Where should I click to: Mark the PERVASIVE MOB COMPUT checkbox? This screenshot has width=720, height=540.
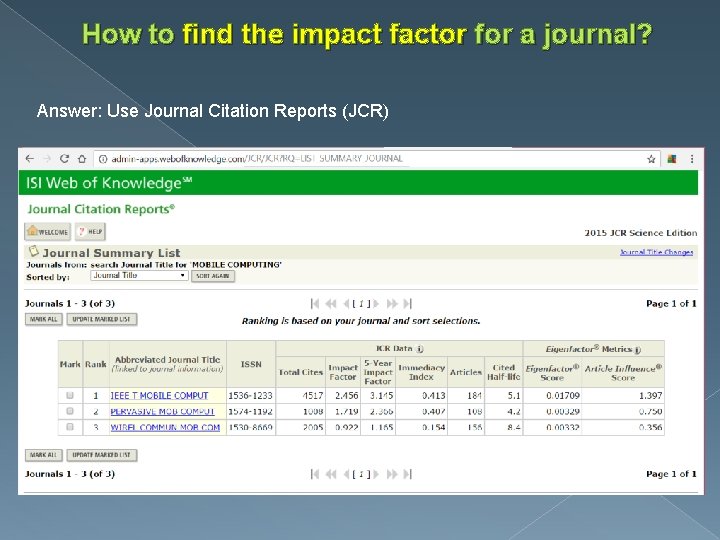[70, 411]
